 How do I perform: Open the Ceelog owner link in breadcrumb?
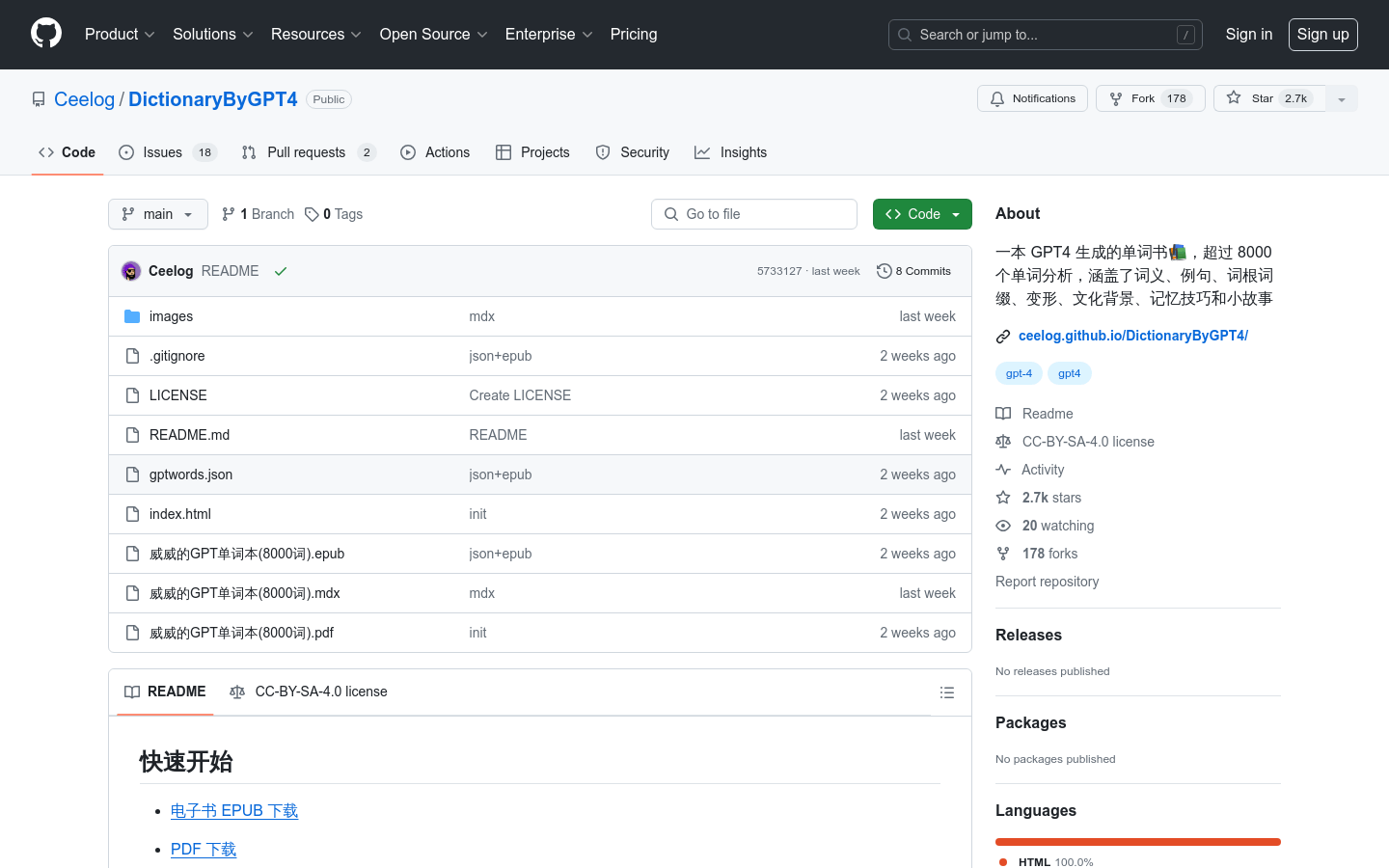pos(84,99)
